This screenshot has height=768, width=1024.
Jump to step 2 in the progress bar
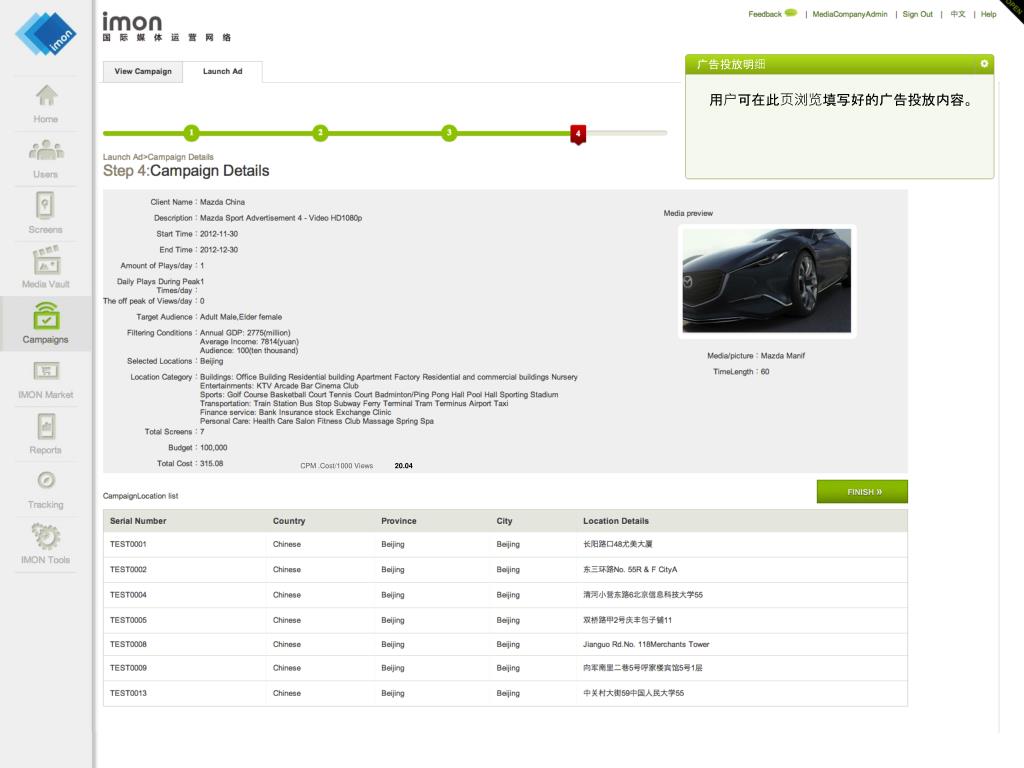pyautogui.click(x=320, y=133)
